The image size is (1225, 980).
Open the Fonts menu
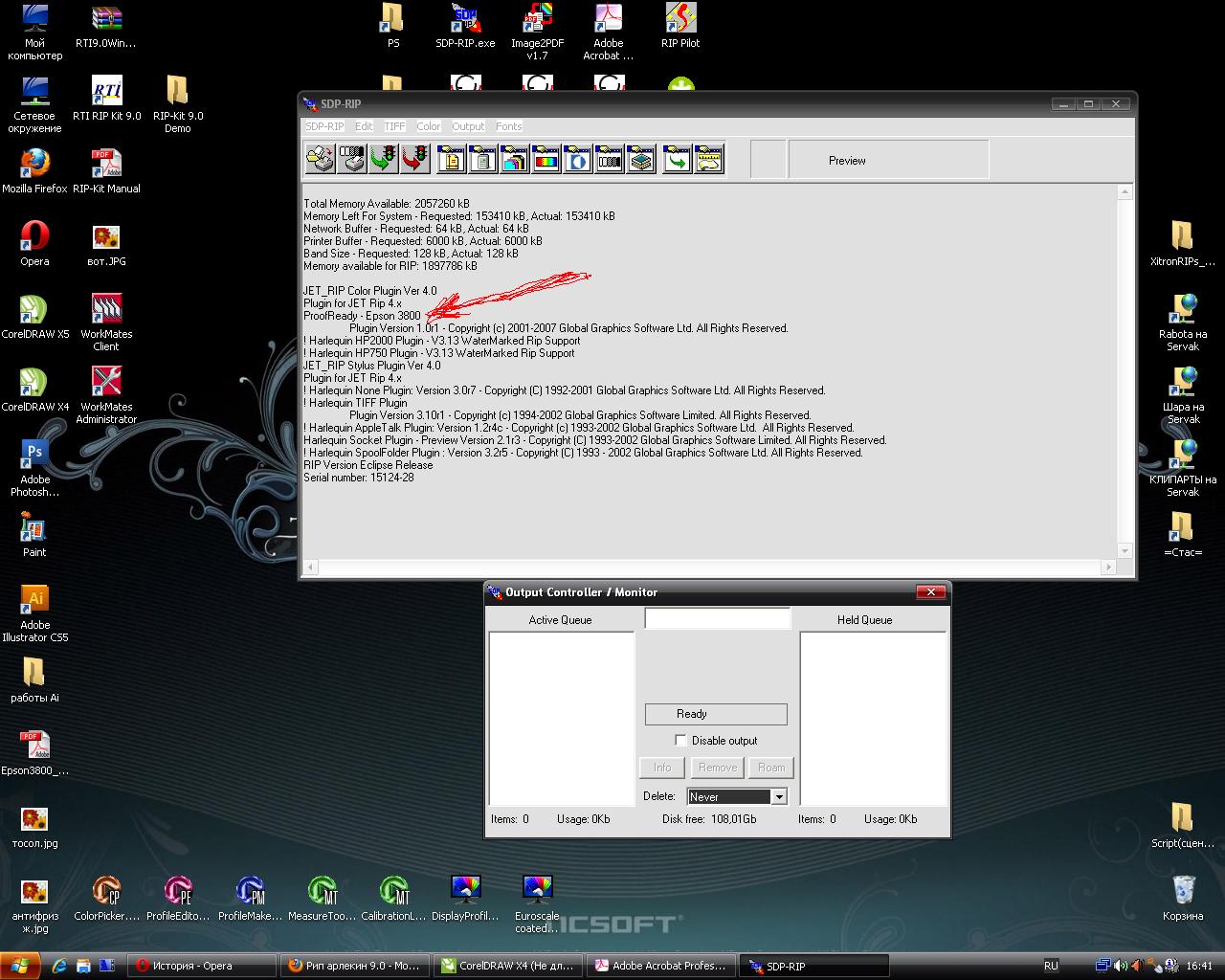(x=509, y=126)
